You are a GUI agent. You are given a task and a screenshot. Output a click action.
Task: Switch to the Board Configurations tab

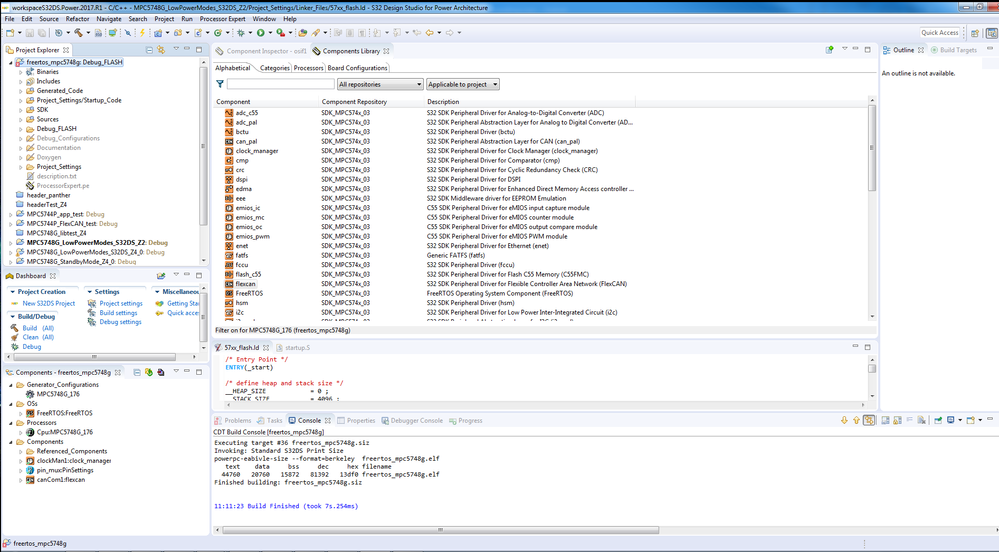[x=357, y=68]
